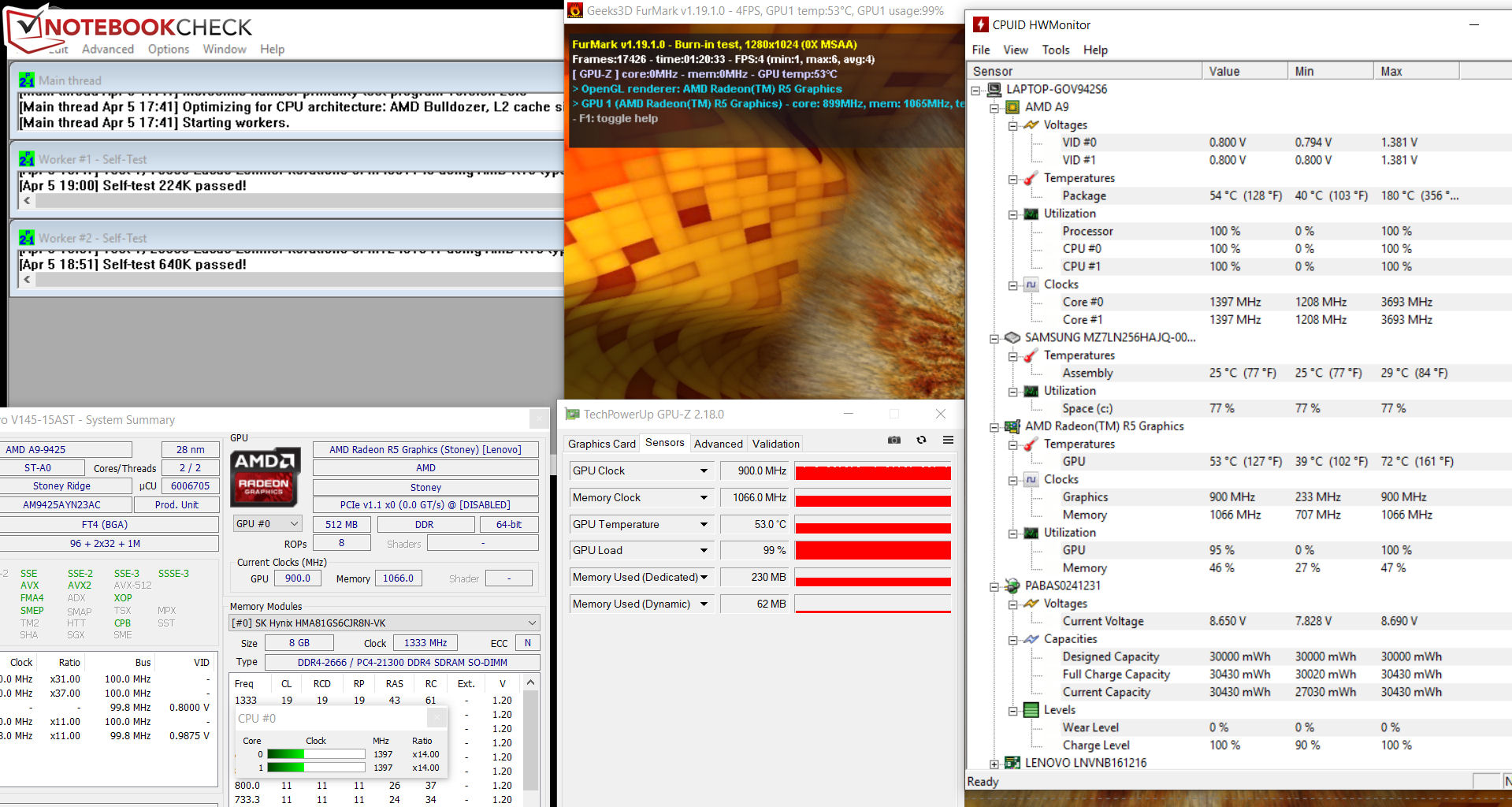The height and width of the screenshot is (807, 1512).
Task: Collapse the AMD A9 tree node
Action: tap(994, 107)
